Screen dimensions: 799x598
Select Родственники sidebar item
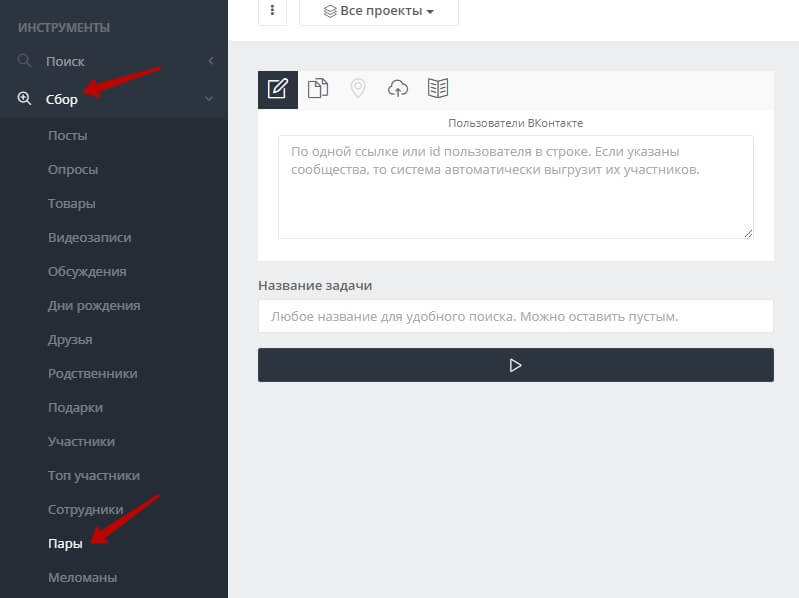(x=93, y=373)
